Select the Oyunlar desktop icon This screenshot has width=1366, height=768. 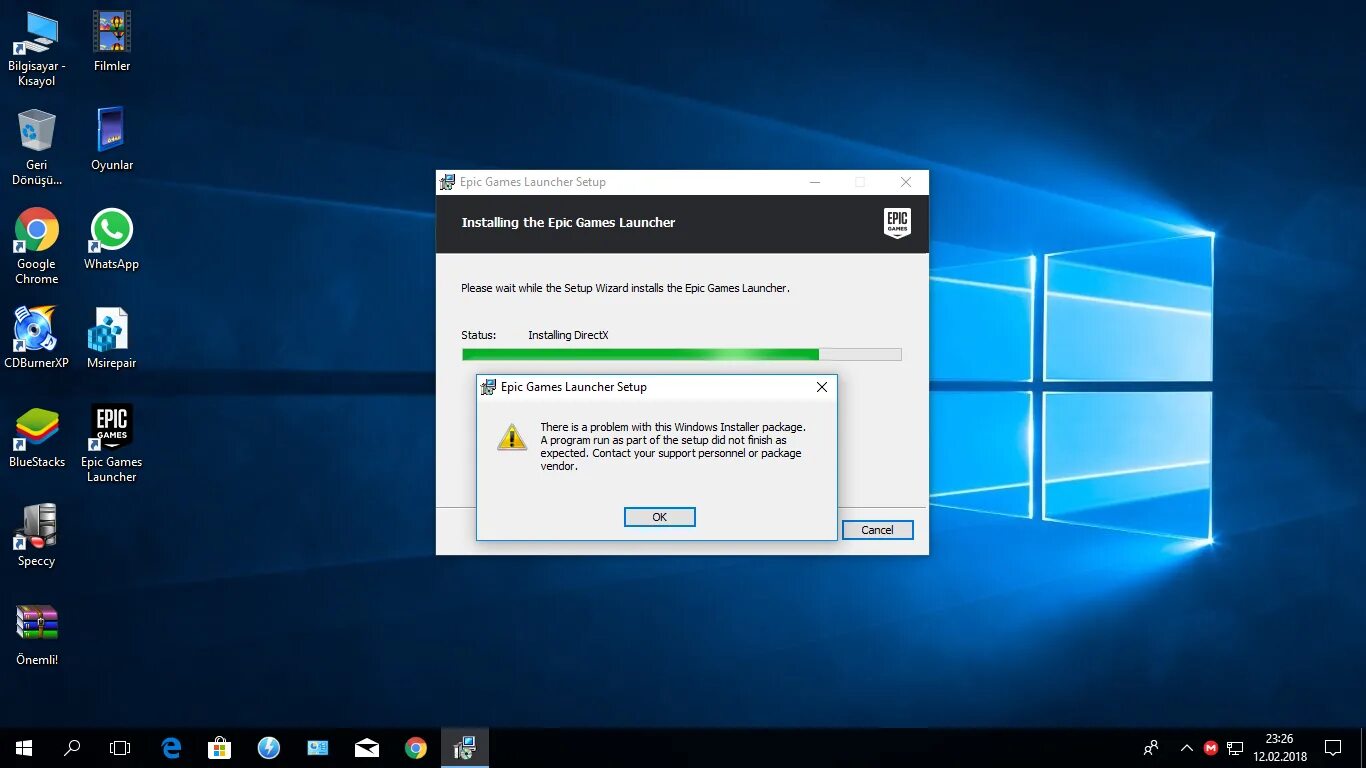pos(112,141)
